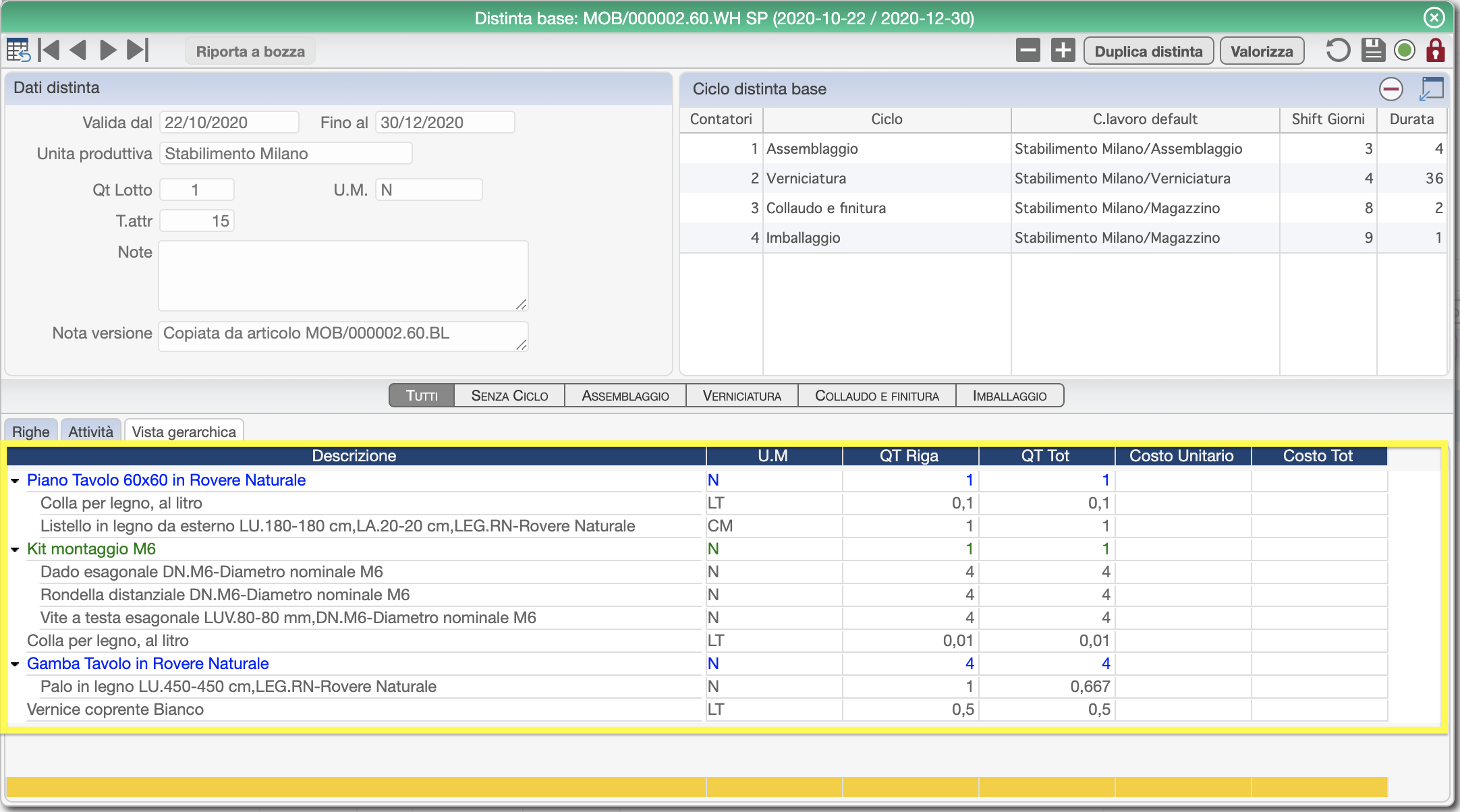
Task: Open Gamba Tavolo in Rovere Naturale item
Action: pos(148,664)
